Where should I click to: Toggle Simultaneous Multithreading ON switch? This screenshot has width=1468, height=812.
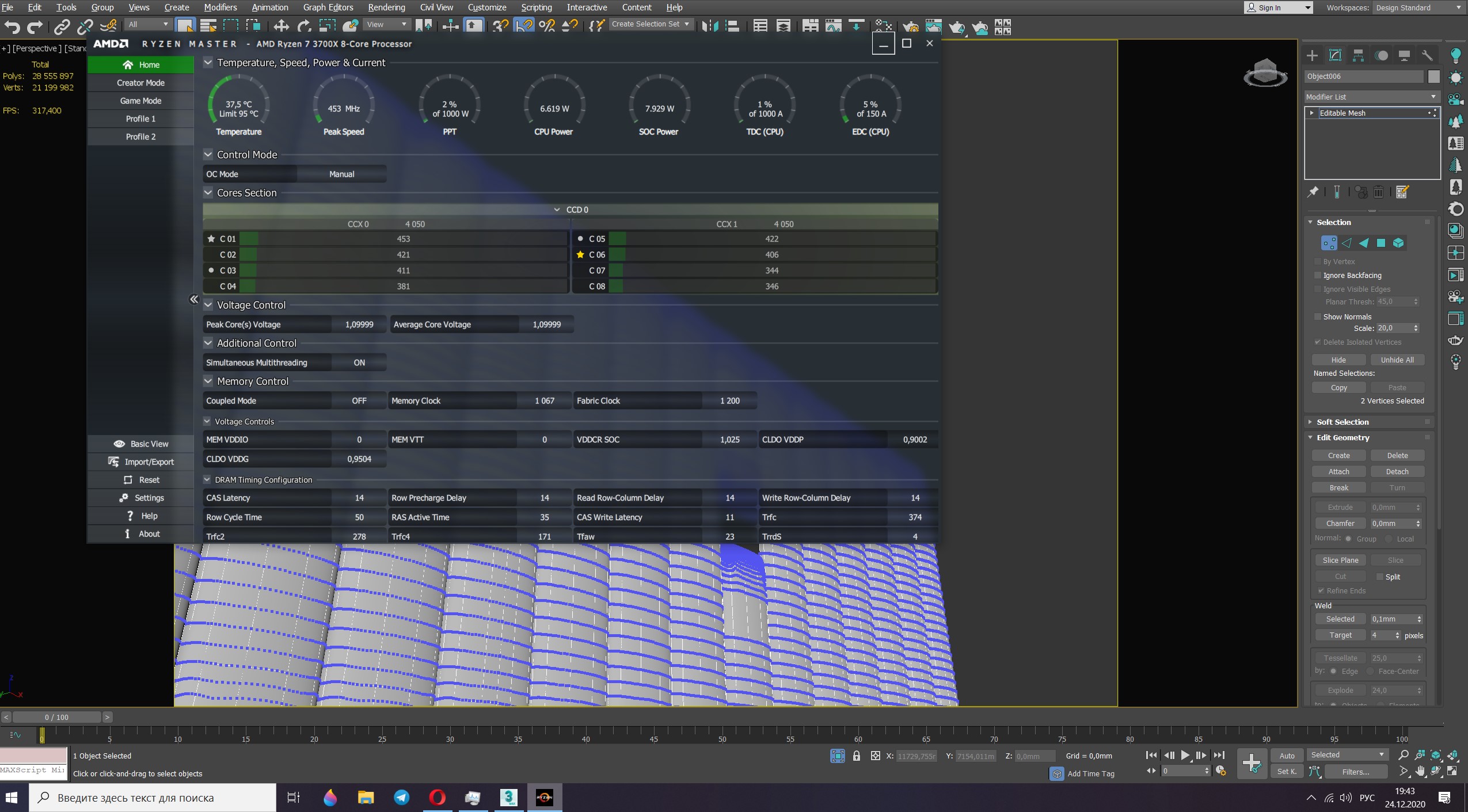[359, 363]
